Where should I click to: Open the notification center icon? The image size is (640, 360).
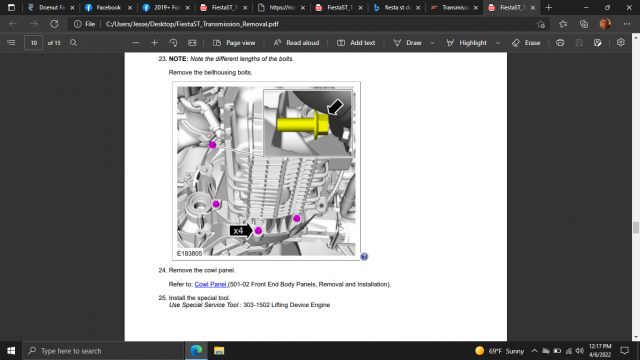click(624, 351)
